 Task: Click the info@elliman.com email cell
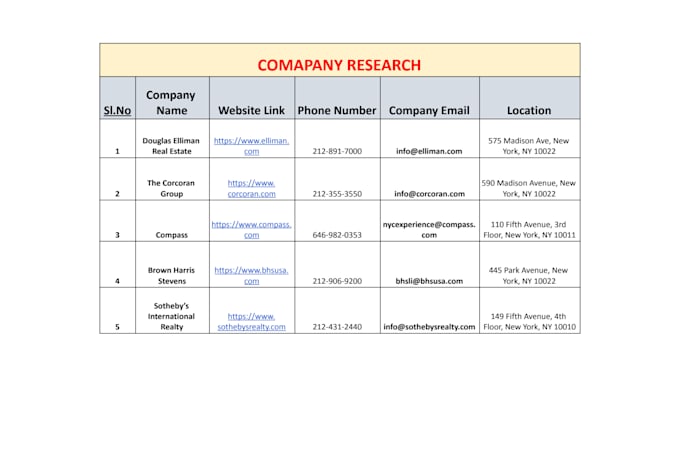[430, 138]
